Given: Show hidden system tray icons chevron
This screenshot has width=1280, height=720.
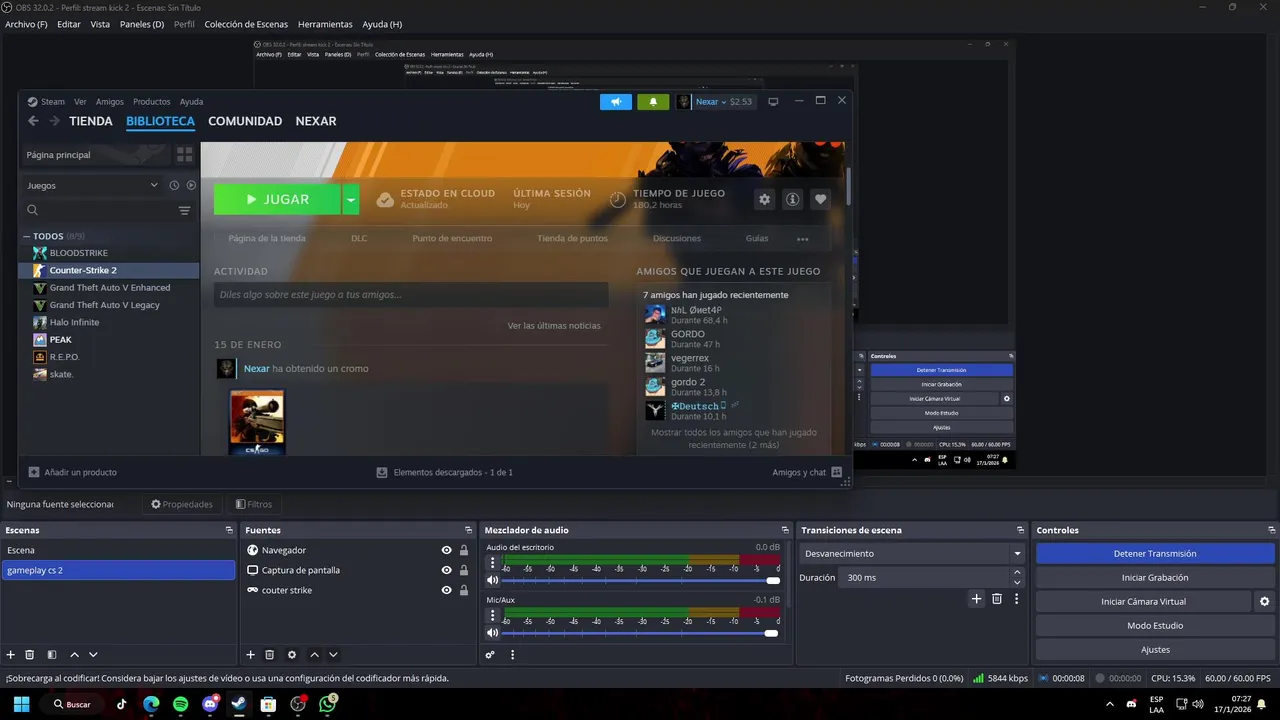Looking at the screenshot, I should pos(1111,704).
